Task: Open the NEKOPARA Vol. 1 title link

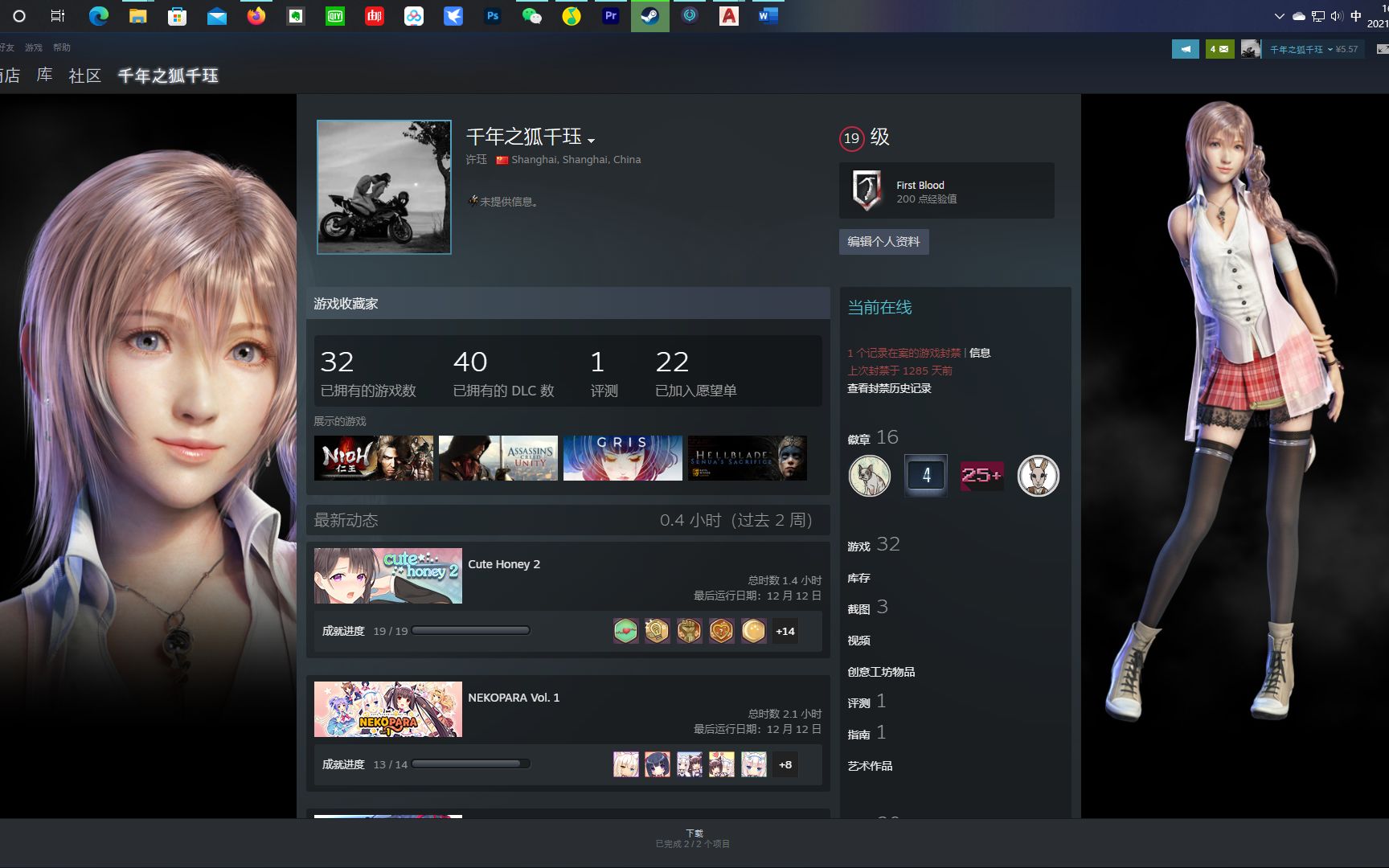Action: point(514,698)
